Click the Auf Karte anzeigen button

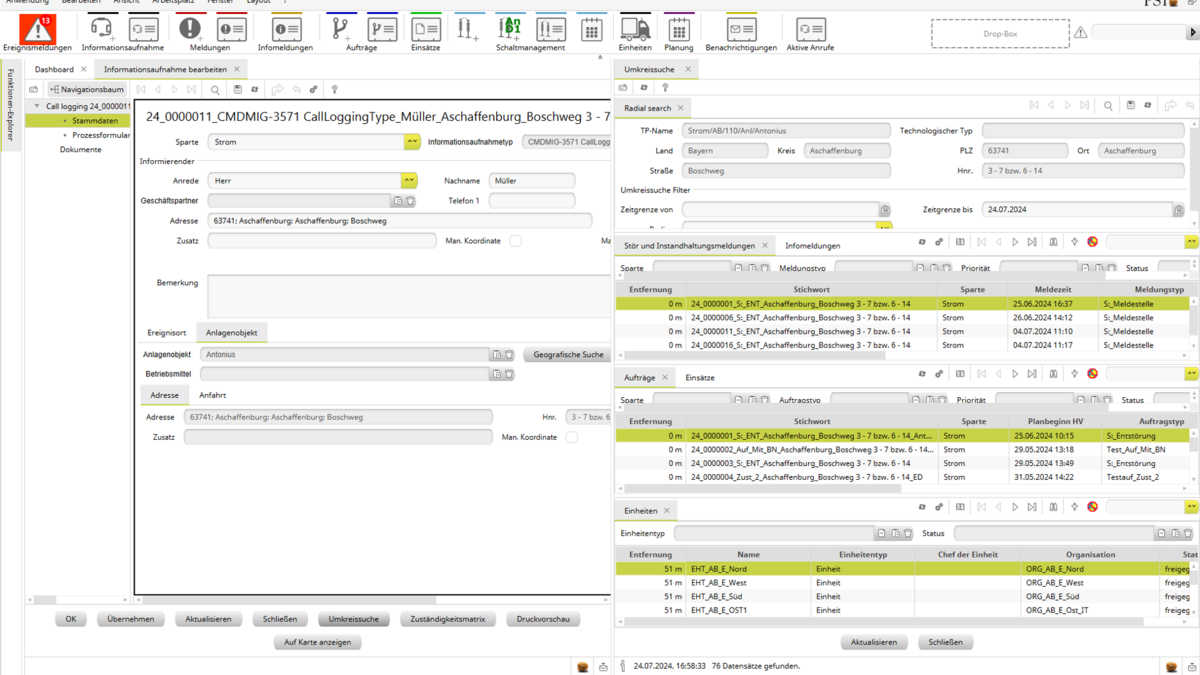click(317, 642)
